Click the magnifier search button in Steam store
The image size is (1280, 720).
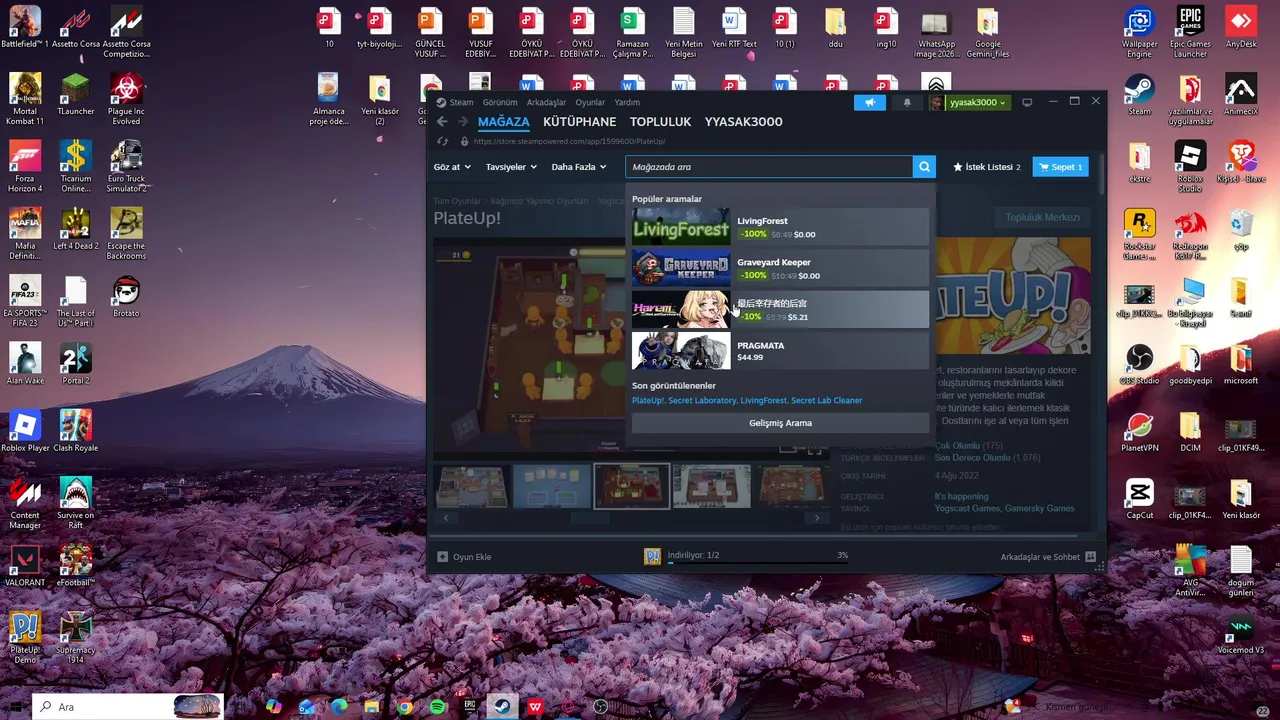pos(925,167)
